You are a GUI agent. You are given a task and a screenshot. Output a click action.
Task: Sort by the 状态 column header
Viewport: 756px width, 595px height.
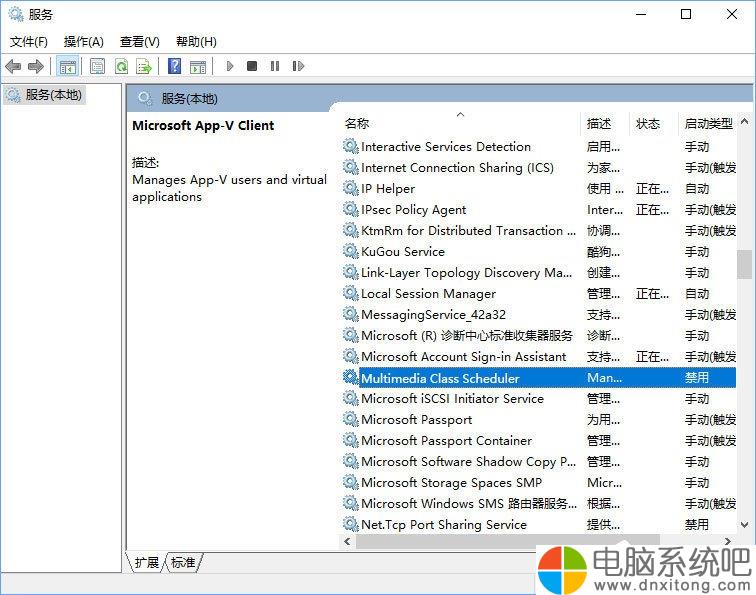(654, 123)
